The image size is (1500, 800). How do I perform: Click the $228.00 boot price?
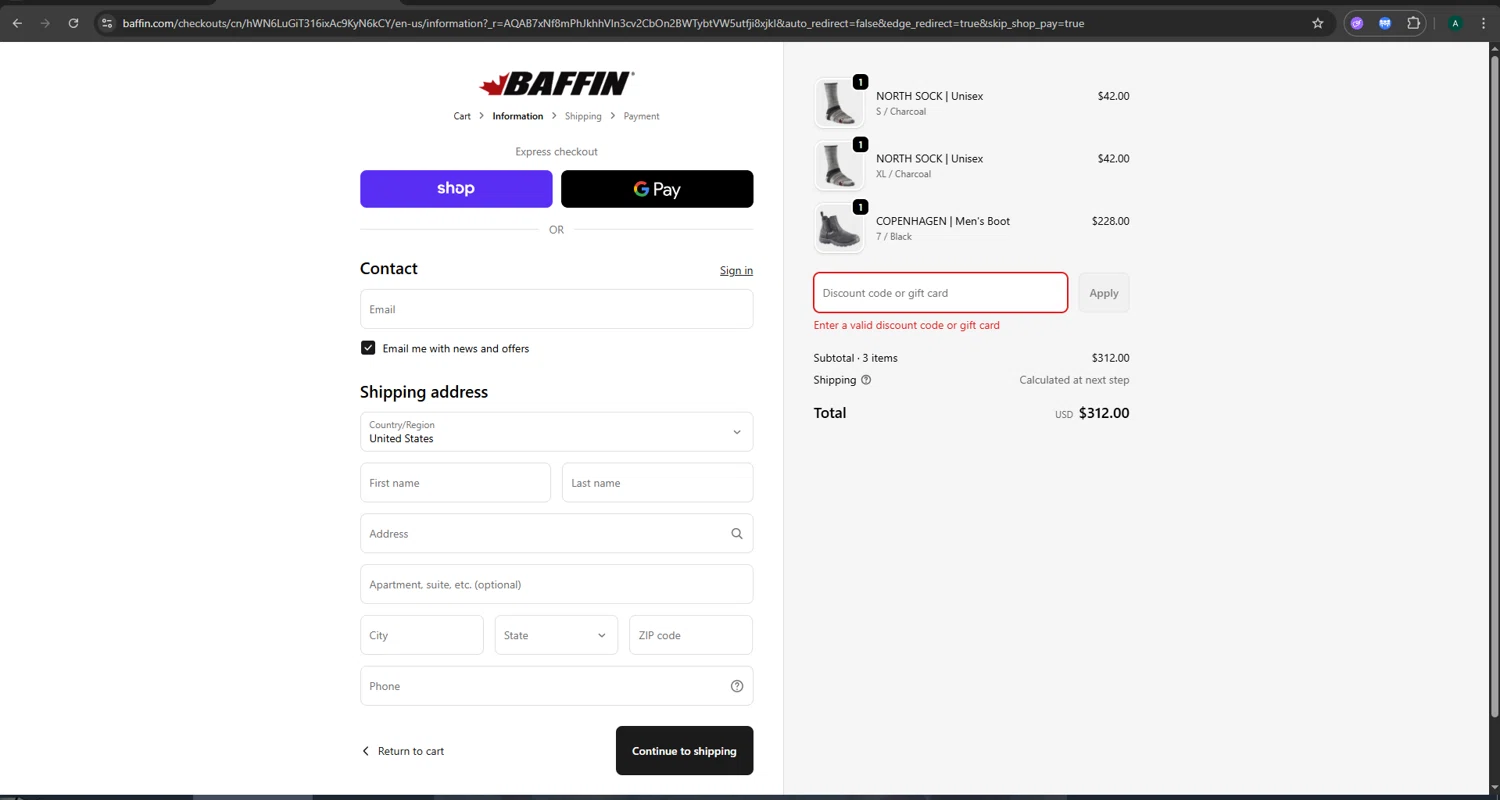[x=1111, y=221]
